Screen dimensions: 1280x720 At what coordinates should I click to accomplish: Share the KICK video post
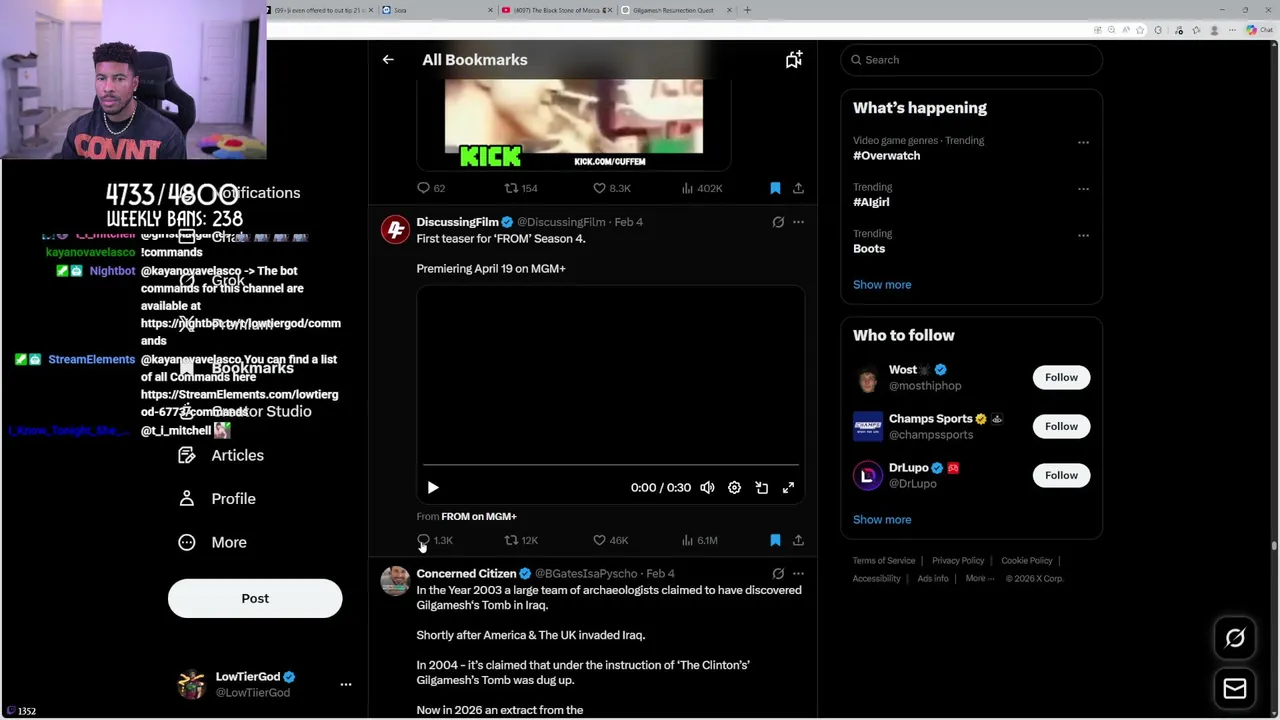[798, 188]
